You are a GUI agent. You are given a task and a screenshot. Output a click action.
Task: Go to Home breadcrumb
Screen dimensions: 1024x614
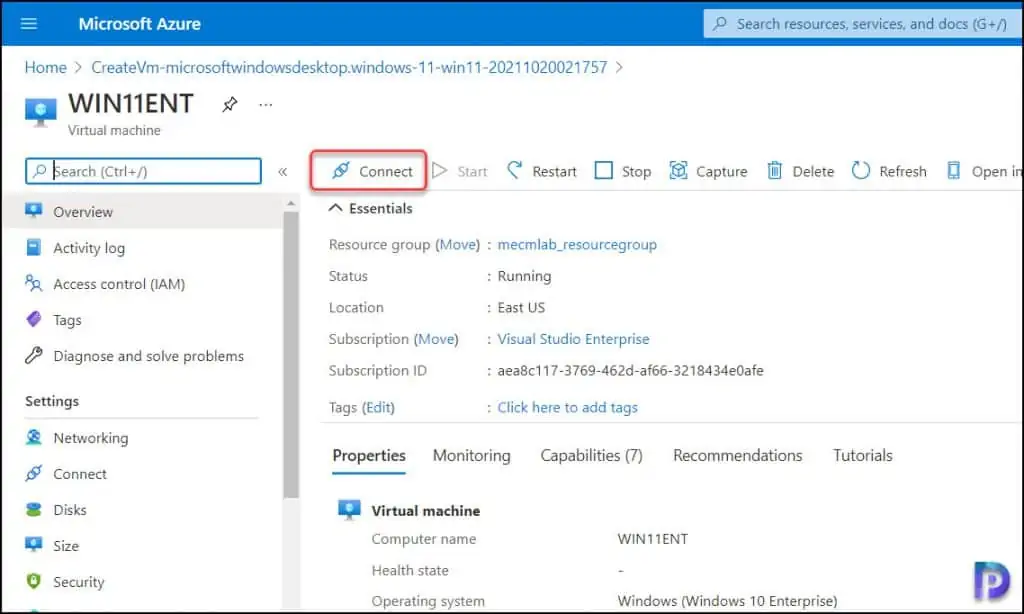(46, 67)
